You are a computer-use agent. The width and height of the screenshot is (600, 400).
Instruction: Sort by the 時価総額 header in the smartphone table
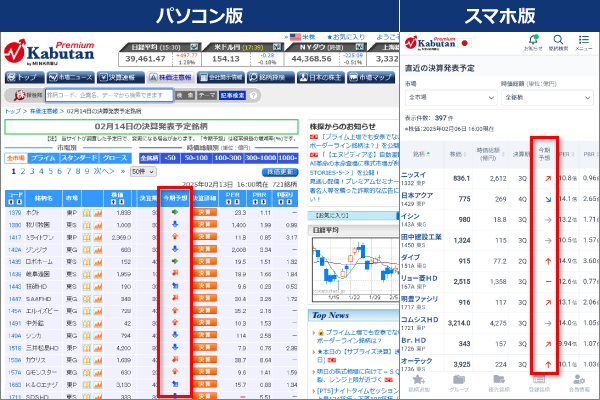490,154
